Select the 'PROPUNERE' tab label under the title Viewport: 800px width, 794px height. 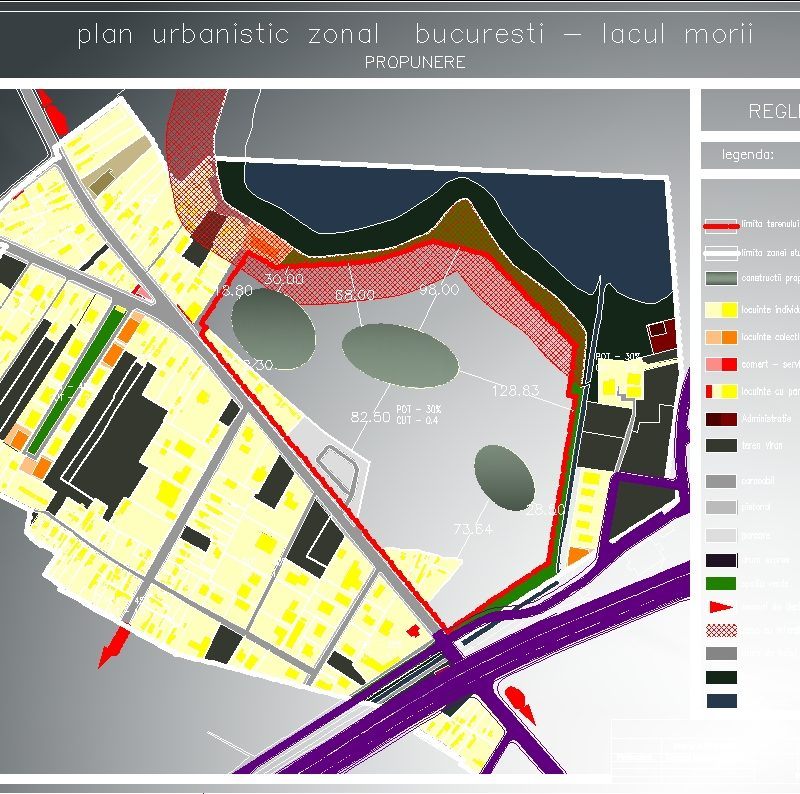pos(416,61)
